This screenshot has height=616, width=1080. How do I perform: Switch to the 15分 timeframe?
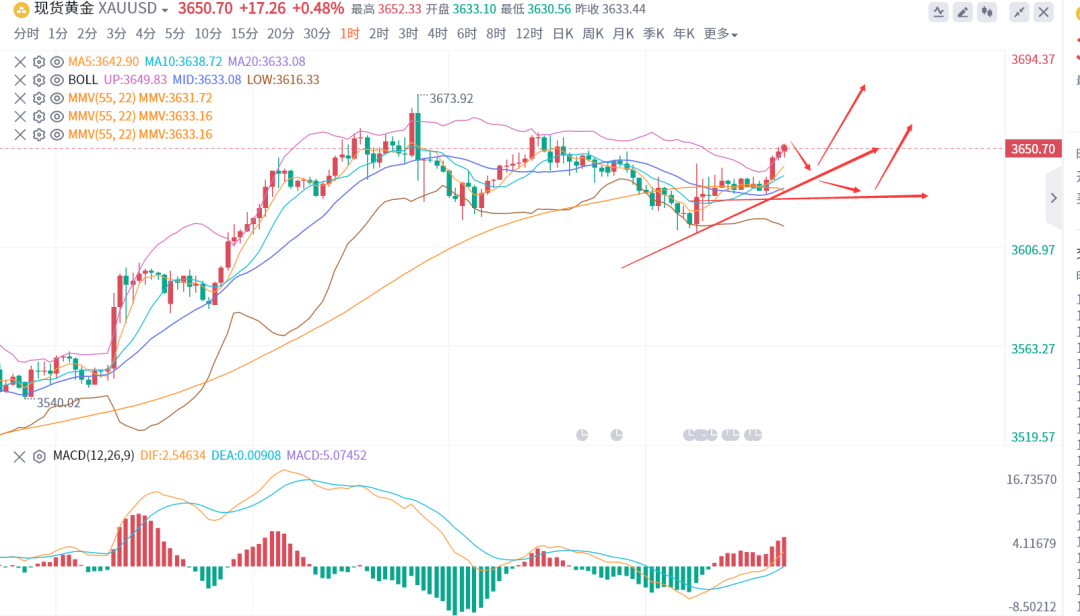click(x=244, y=34)
